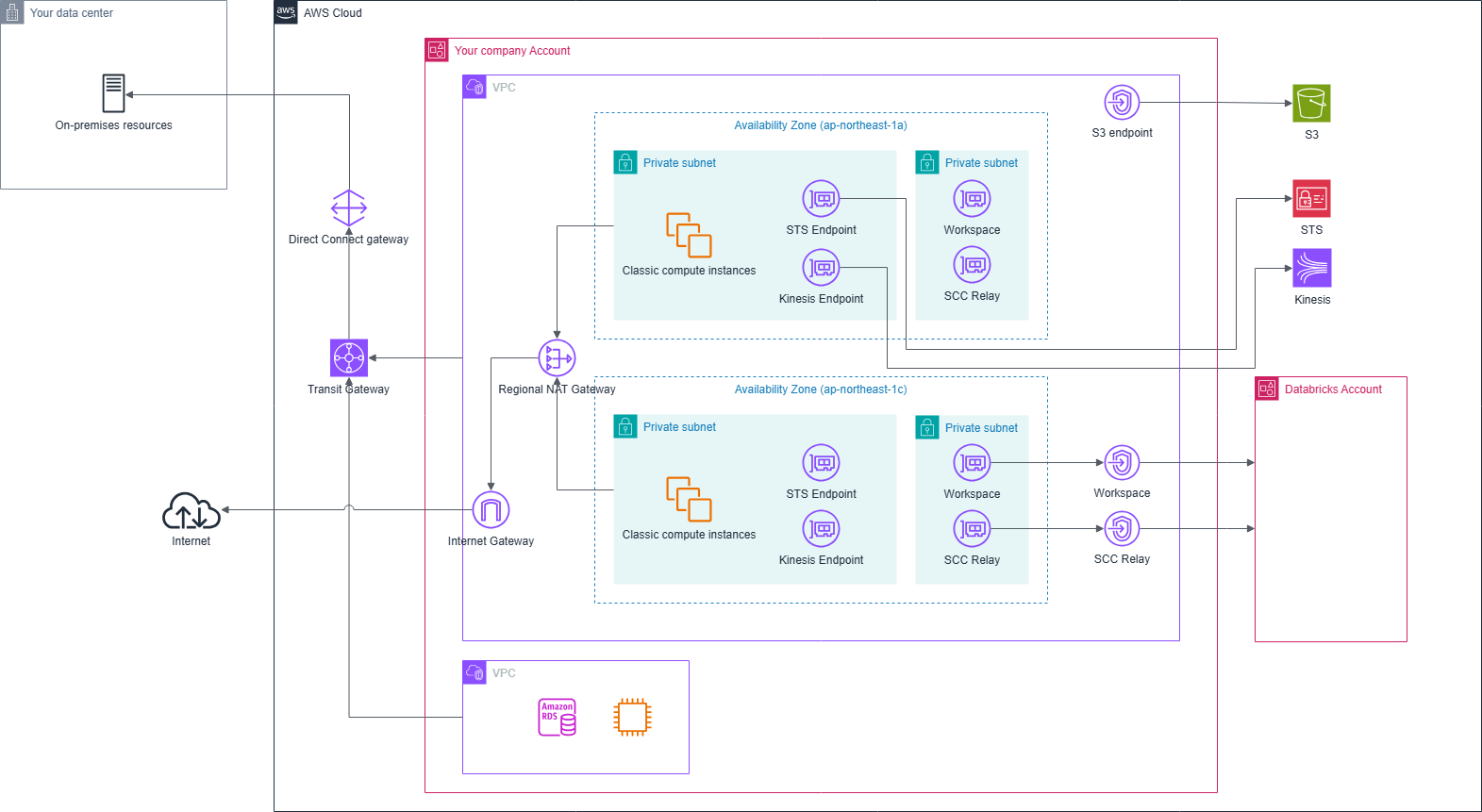This screenshot has width=1482, height=812.
Task: Click STS Endpoint icon in ap-northeast-1c
Action: click(821, 463)
